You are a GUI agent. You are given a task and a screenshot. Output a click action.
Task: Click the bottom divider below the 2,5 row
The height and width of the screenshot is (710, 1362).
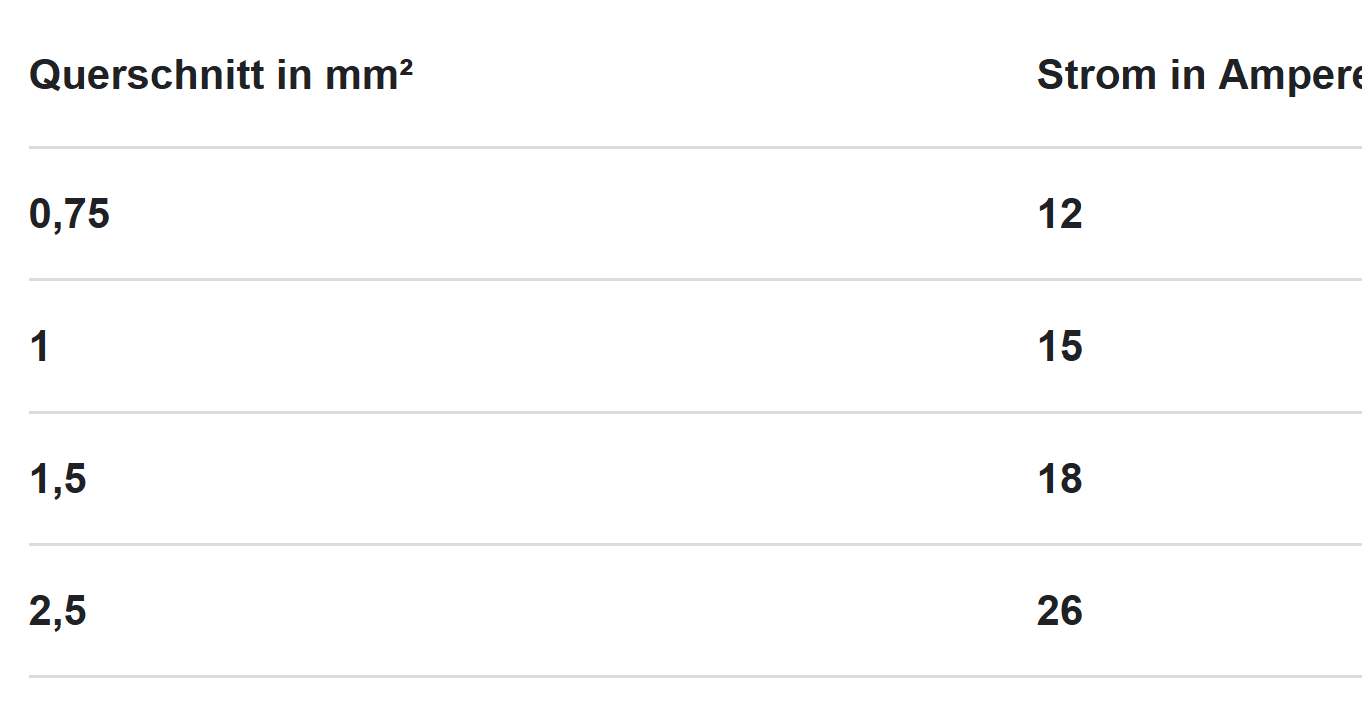point(695,676)
